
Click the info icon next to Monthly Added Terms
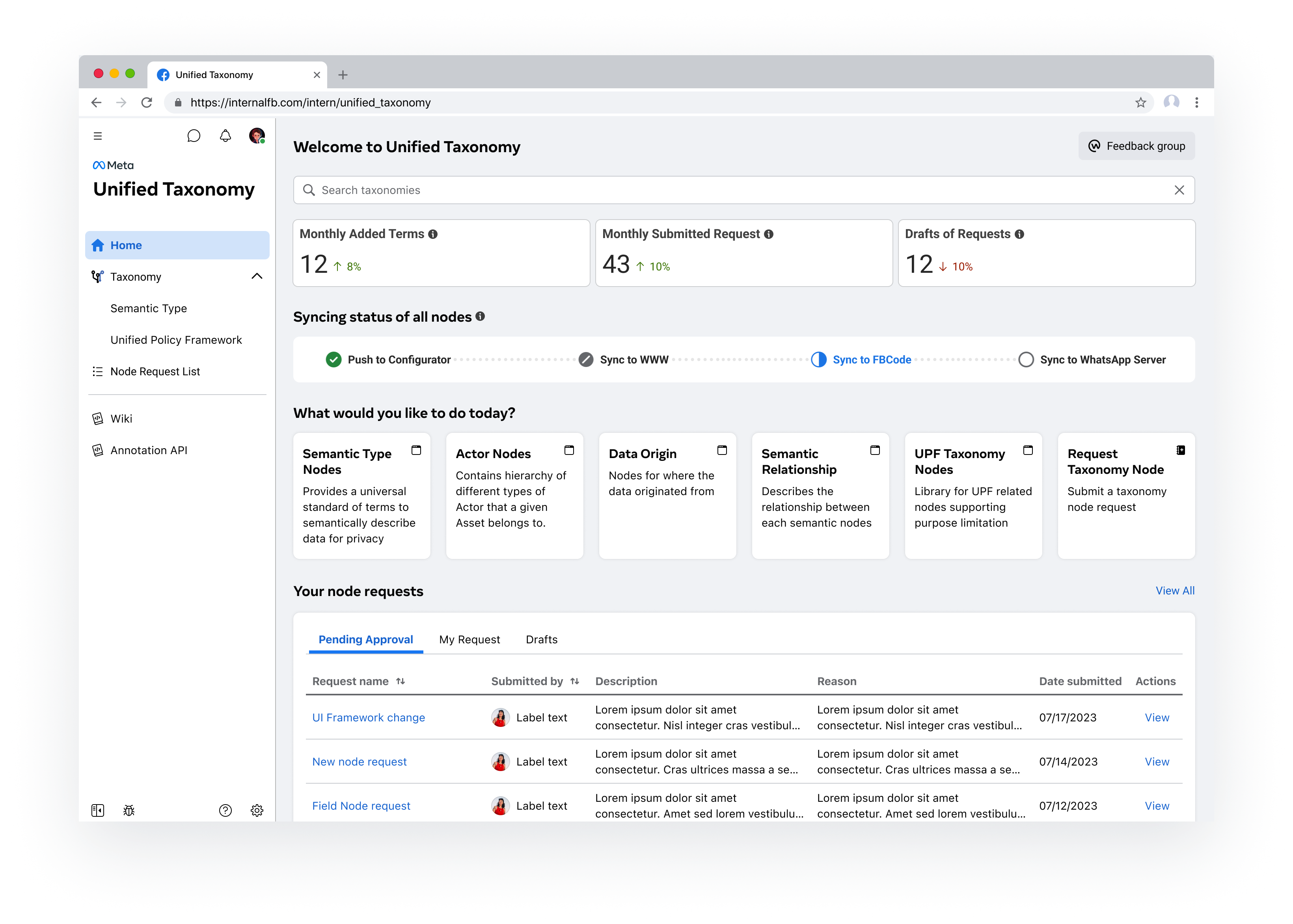(433, 235)
